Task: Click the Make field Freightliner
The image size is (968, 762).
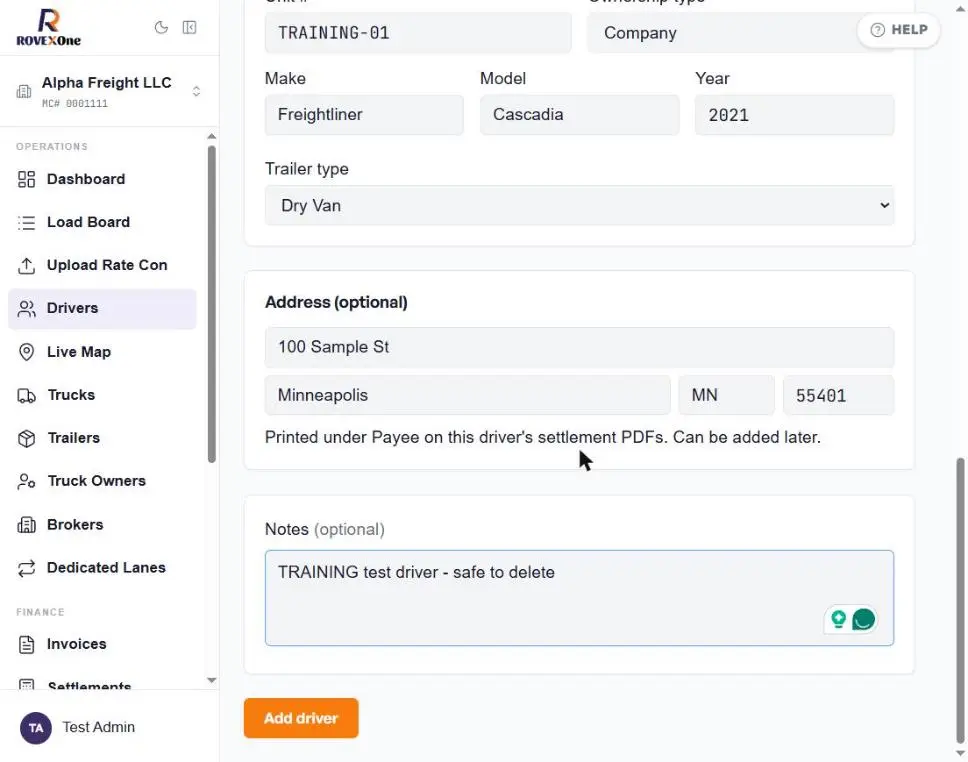Action: pyautogui.click(x=364, y=115)
